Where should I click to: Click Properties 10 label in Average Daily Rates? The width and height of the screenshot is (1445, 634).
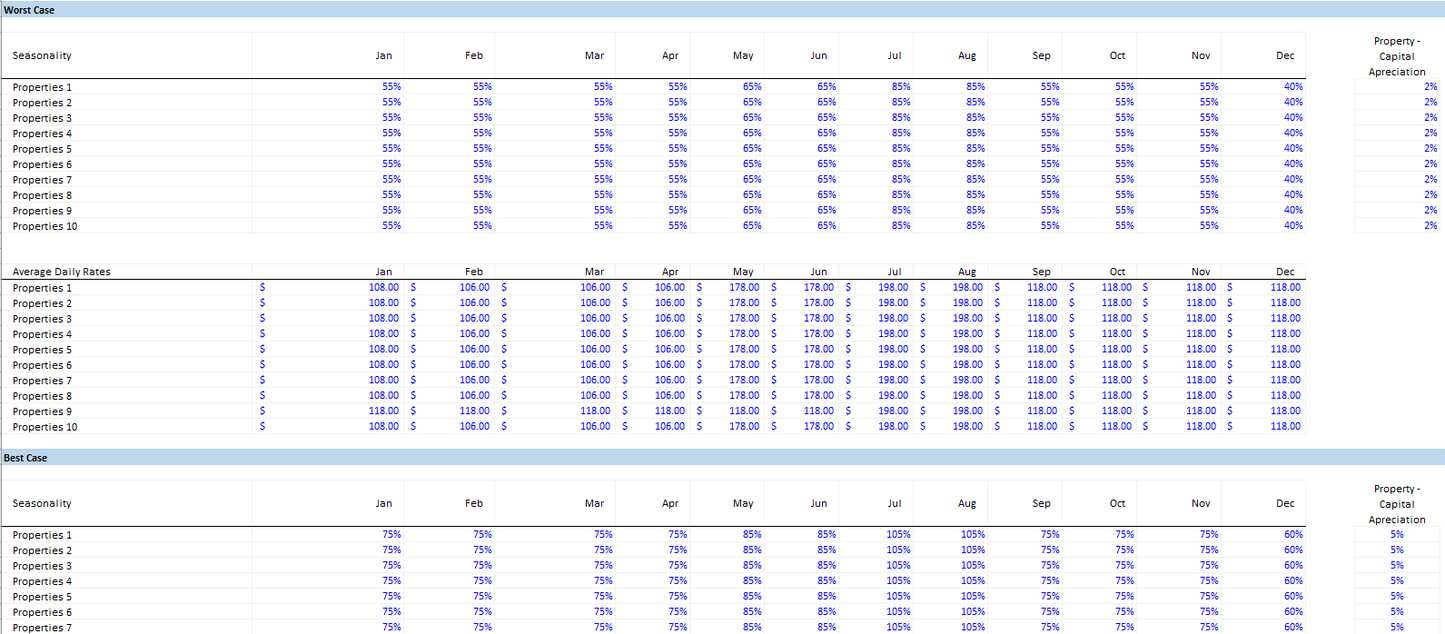45,427
